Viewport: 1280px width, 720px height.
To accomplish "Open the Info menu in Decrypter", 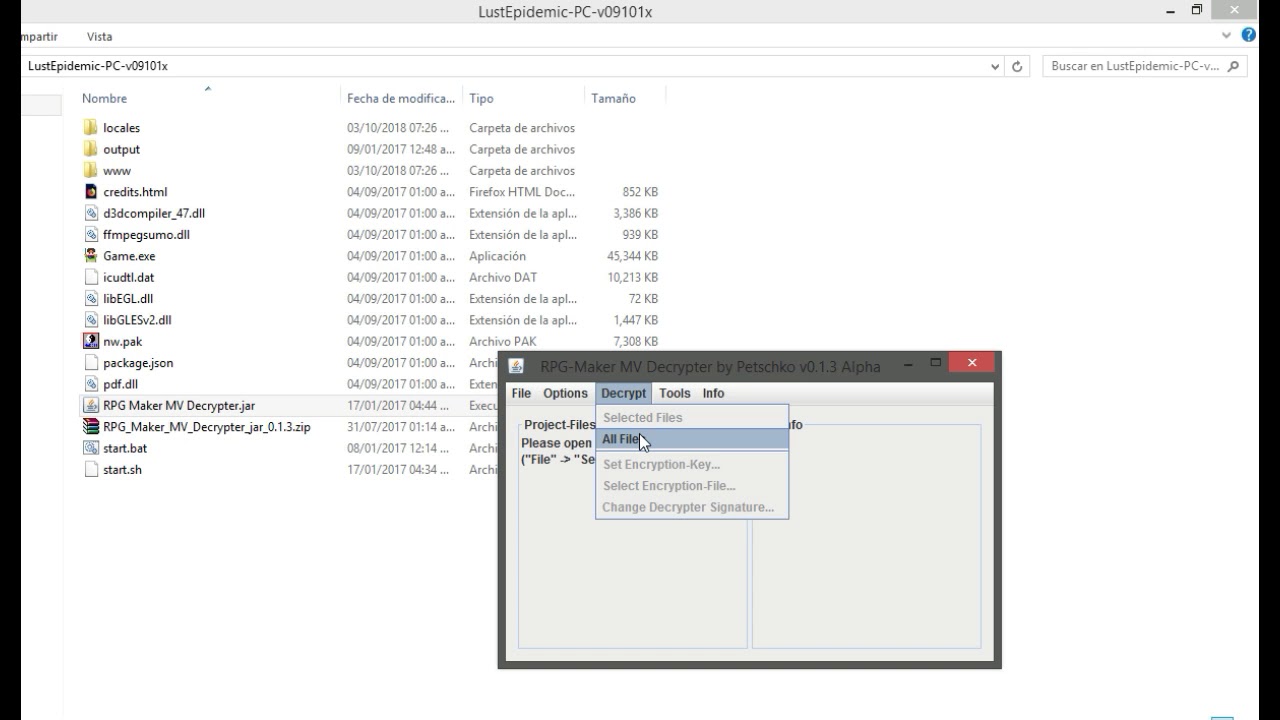I will click(x=713, y=393).
